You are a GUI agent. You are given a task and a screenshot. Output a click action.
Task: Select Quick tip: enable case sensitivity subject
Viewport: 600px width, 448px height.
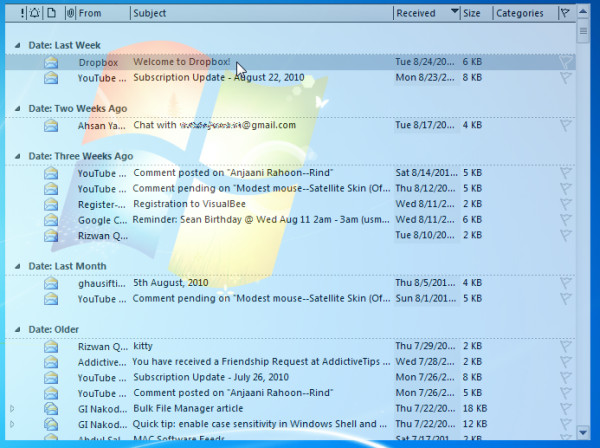pos(259,424)
